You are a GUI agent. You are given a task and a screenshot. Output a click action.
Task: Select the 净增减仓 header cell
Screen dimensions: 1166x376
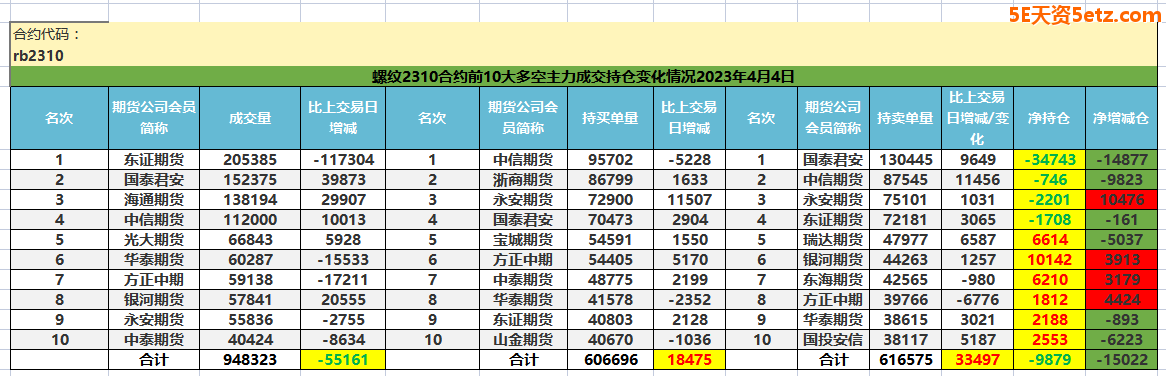(1121, 118)
